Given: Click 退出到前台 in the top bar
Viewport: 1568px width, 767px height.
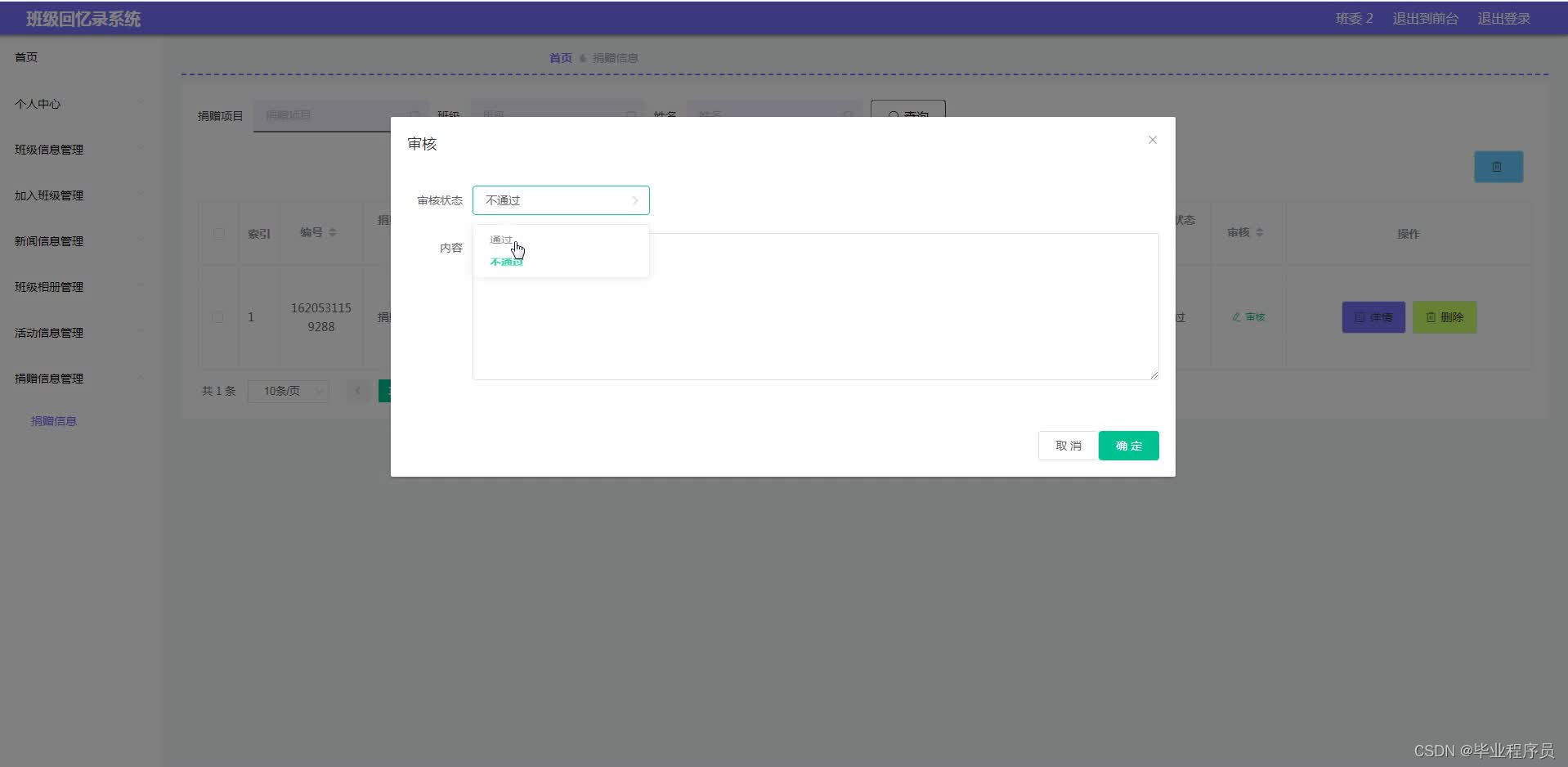Looking at the screenshot, I should point(1425,18).
